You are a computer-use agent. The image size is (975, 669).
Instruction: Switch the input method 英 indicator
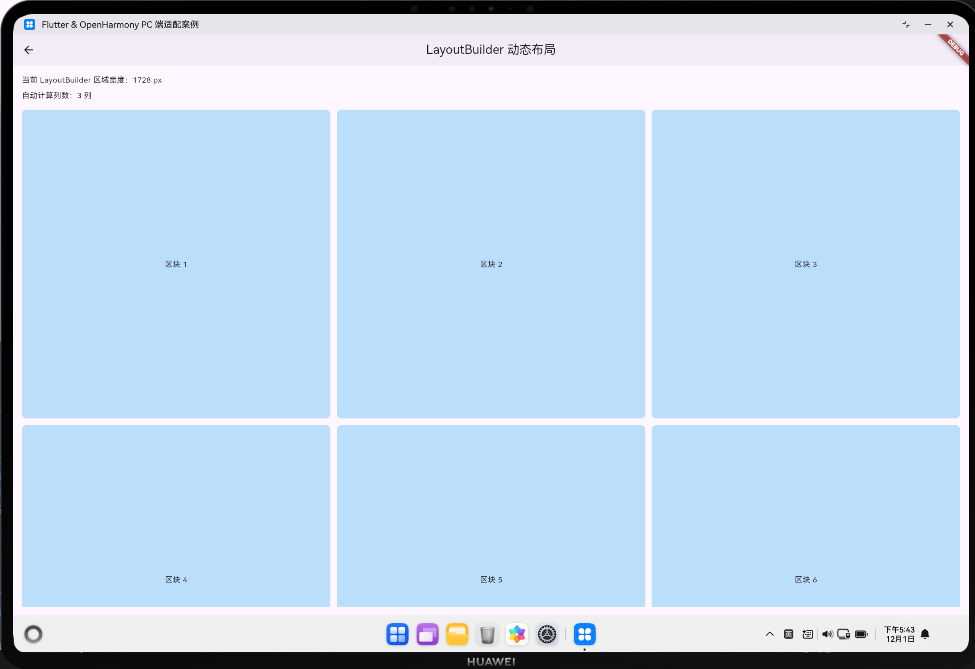tap(788, 634)
